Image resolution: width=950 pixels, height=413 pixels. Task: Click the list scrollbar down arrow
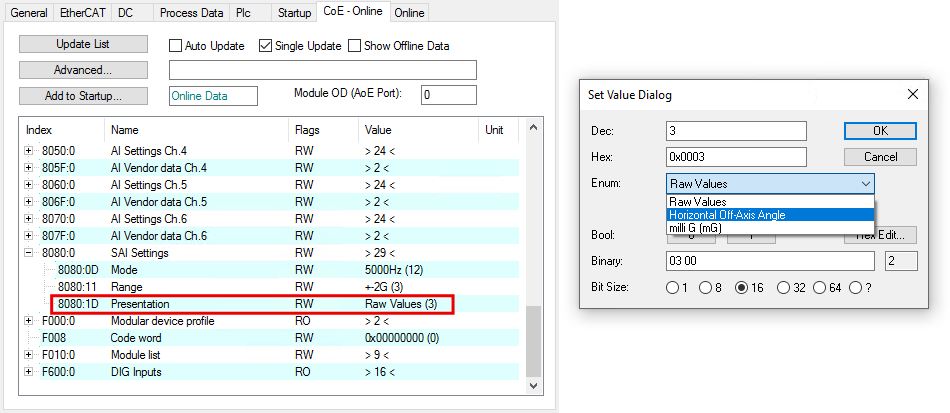click(533, 385)
